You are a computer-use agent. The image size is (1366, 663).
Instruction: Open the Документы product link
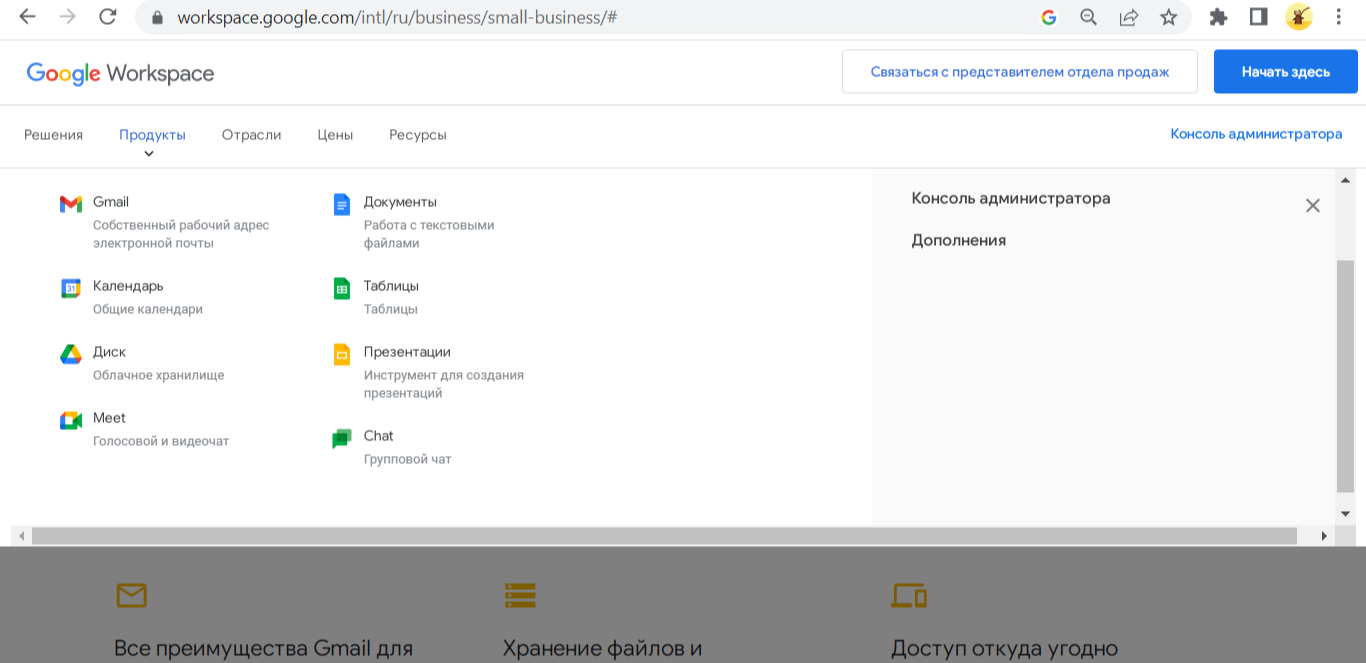400,202
